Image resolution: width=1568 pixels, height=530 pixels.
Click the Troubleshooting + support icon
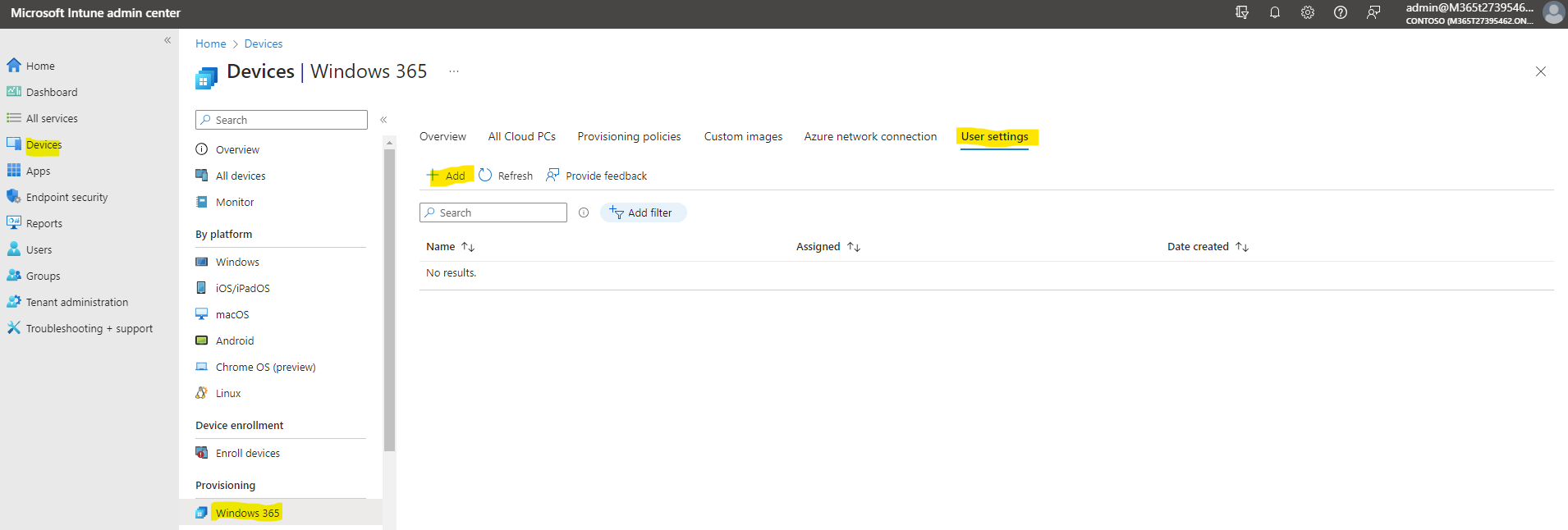[x=14, y=328]
